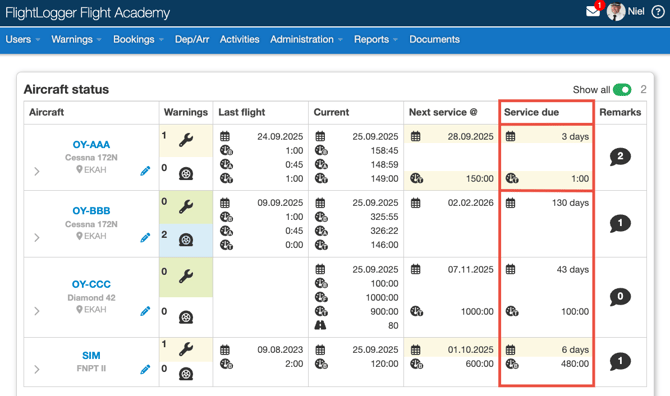
Task: Click the 480:00 service due hours
Action: 575,364
